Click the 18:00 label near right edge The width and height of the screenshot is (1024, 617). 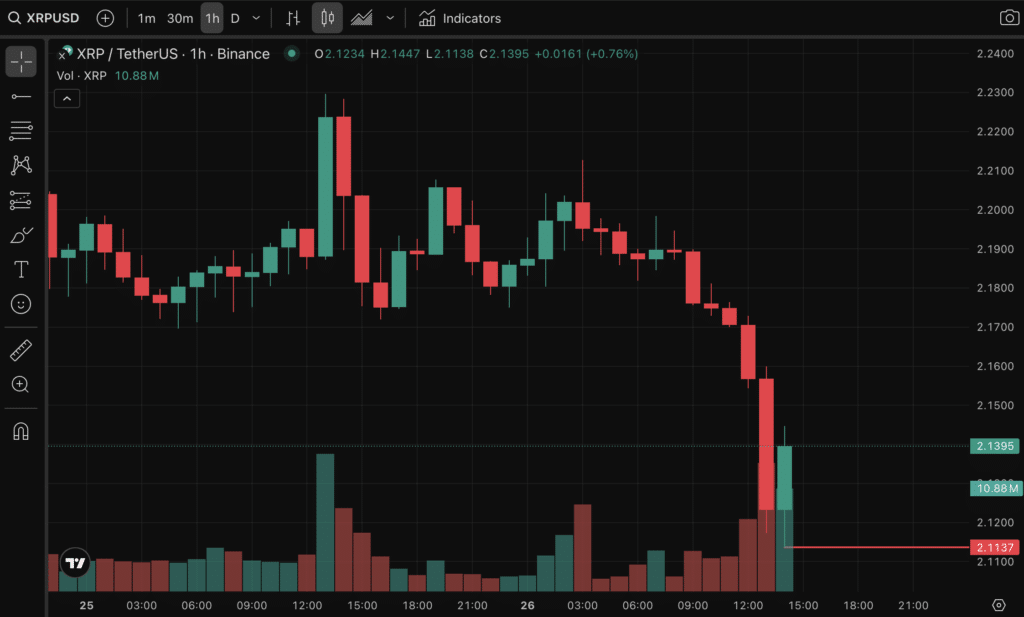pyautogui.click(x=858, y=605)
